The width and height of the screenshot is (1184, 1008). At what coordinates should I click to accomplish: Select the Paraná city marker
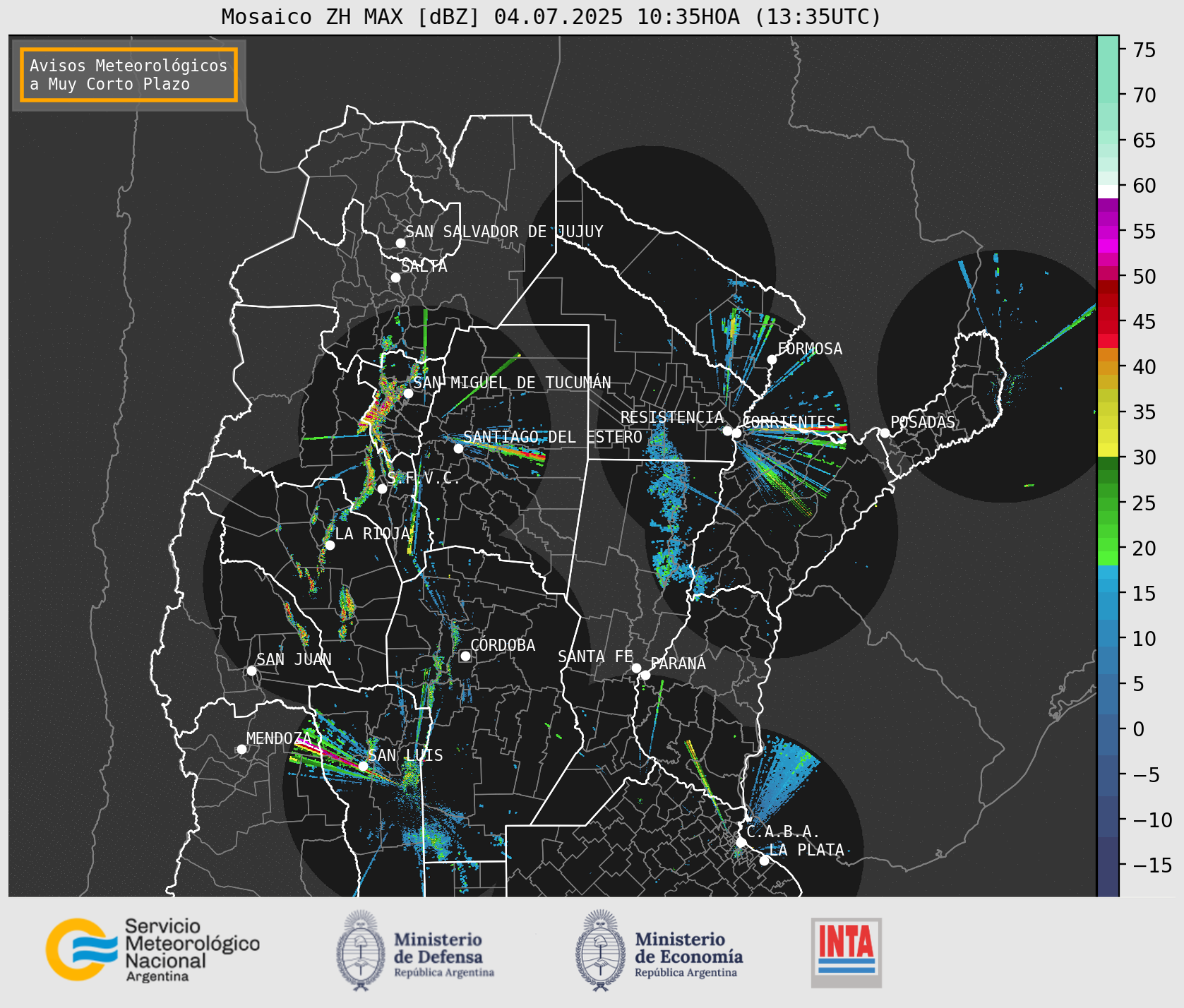pyautogui.click(x=645, y=675)
